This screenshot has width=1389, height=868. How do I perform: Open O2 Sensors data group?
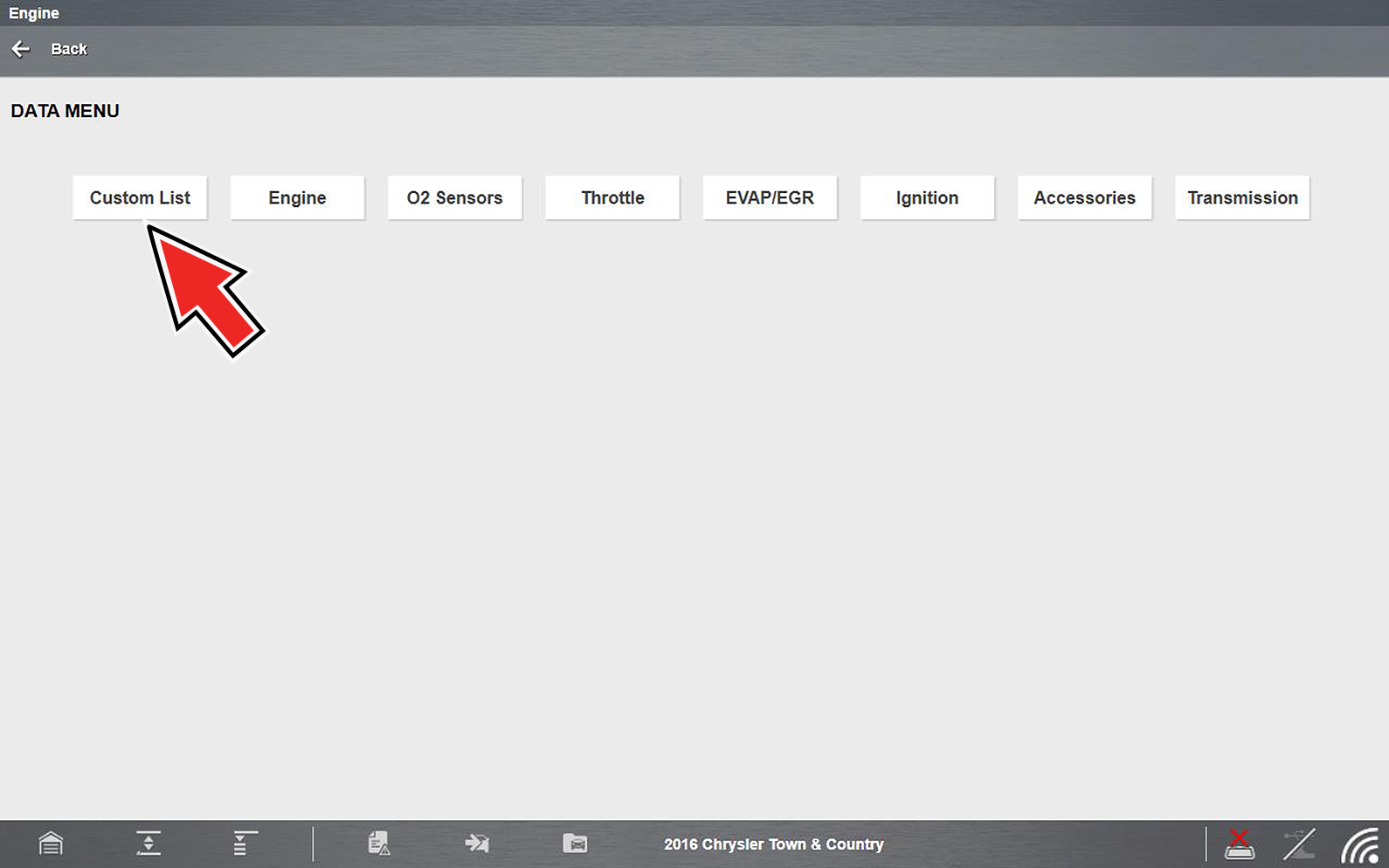click(454, 198)
